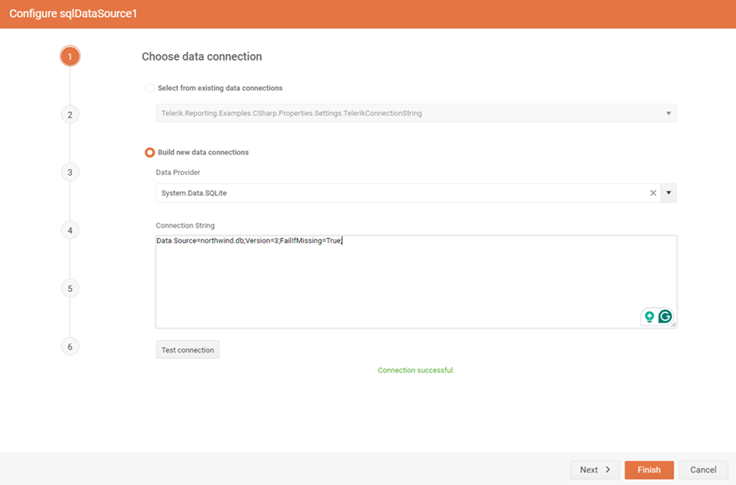This screenshot has width=736, height=485.
Task: Click the green lightbulb suggestion icon
Action: [649, 317]
